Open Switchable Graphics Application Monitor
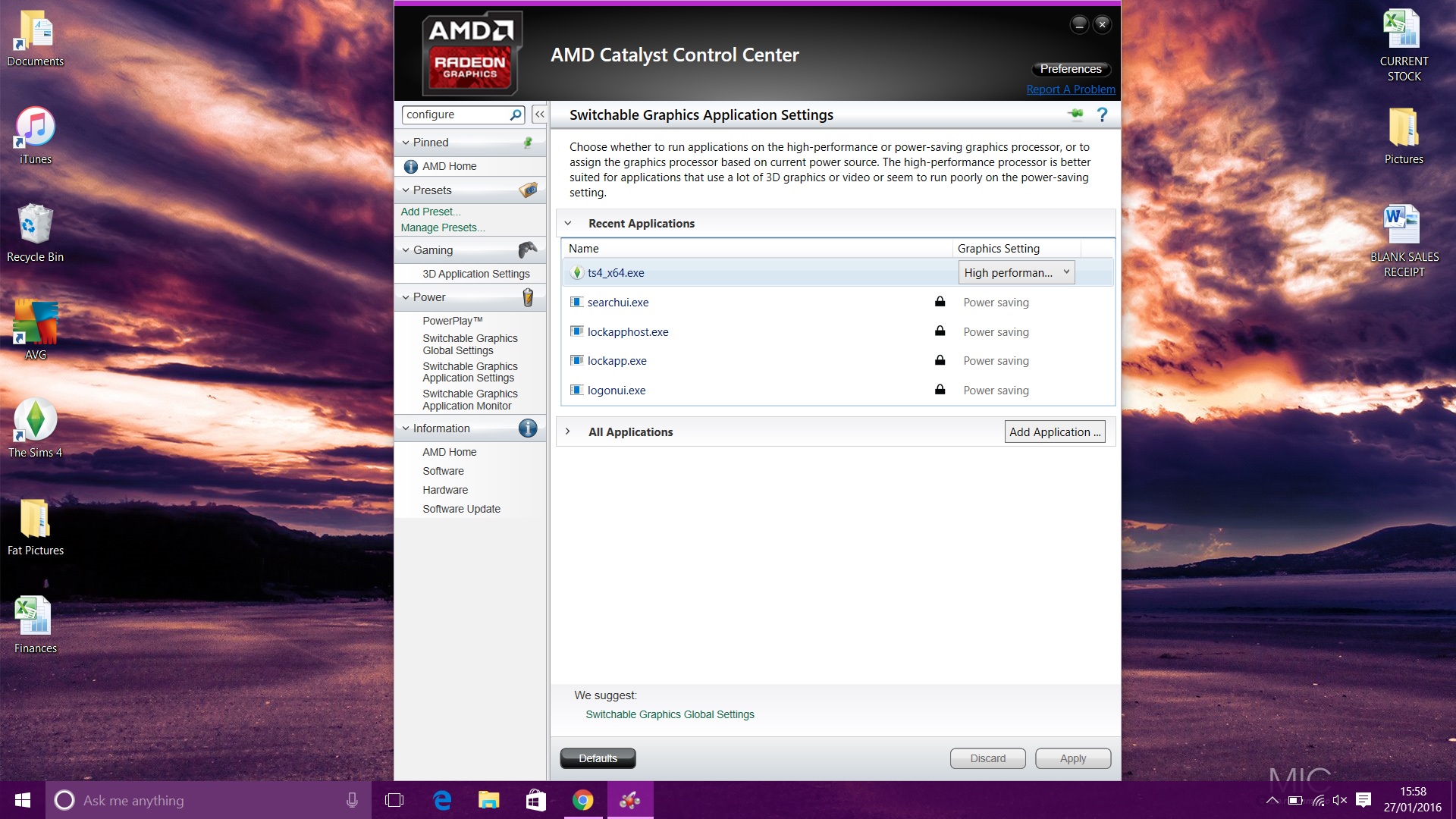Image resolution: width=1456 pixels, height=819 pixels. [470, 400]
